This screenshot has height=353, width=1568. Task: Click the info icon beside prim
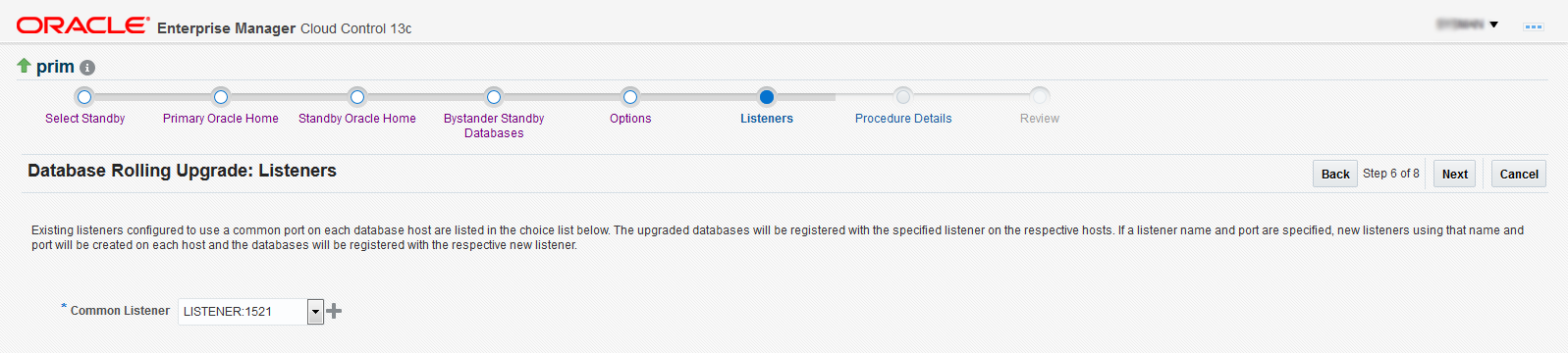click(x=87, y=68)
